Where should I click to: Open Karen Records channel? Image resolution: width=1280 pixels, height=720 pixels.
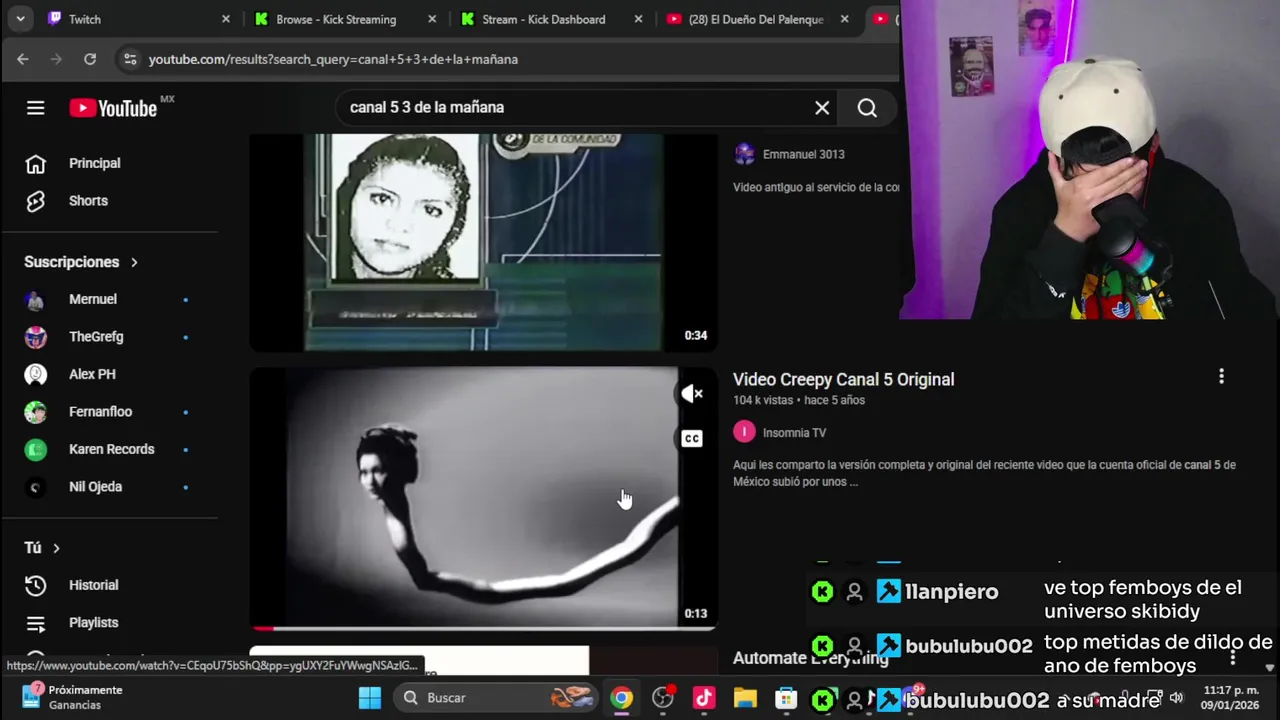[110, 449]
